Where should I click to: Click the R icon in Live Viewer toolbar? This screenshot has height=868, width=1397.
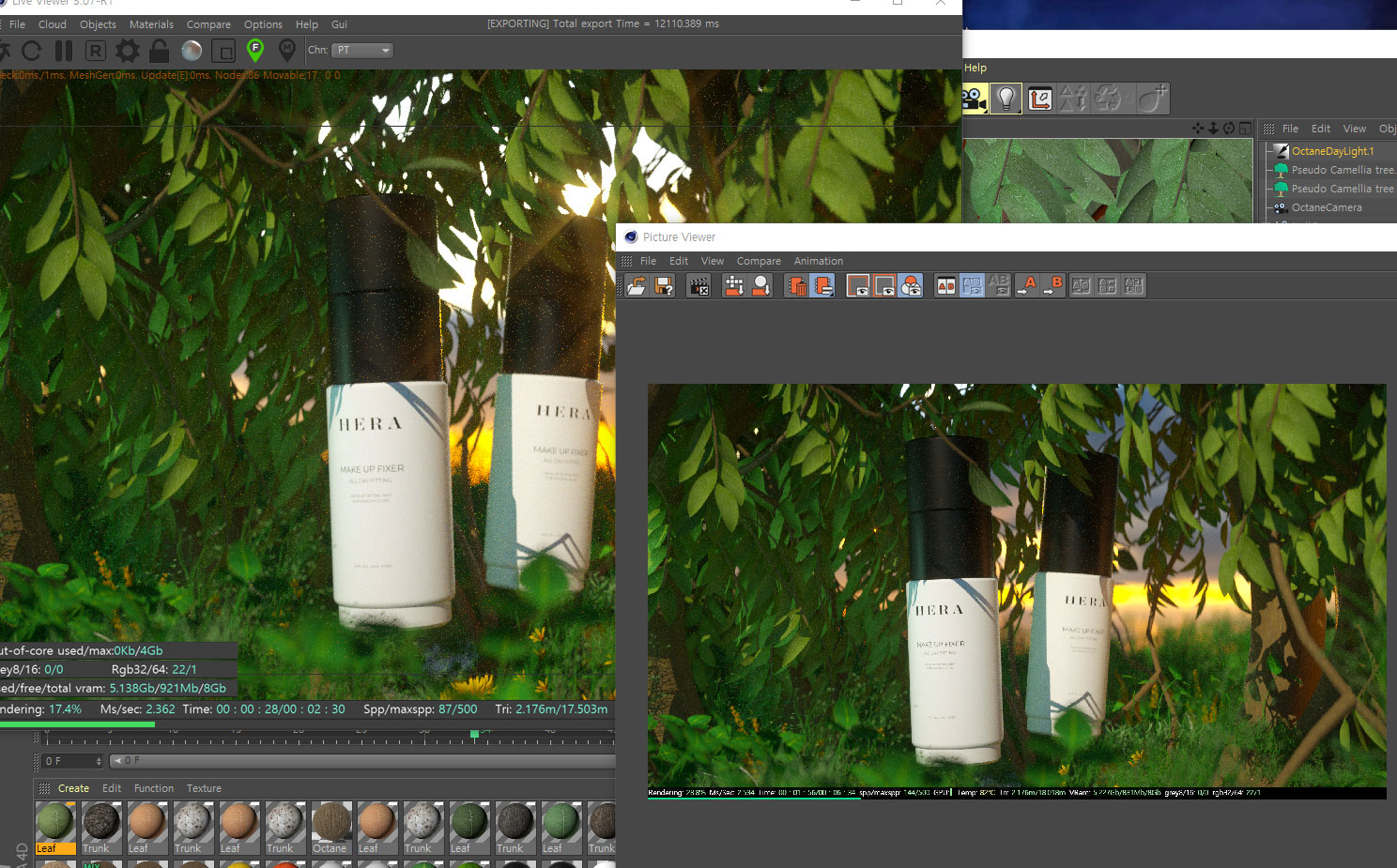96,51
